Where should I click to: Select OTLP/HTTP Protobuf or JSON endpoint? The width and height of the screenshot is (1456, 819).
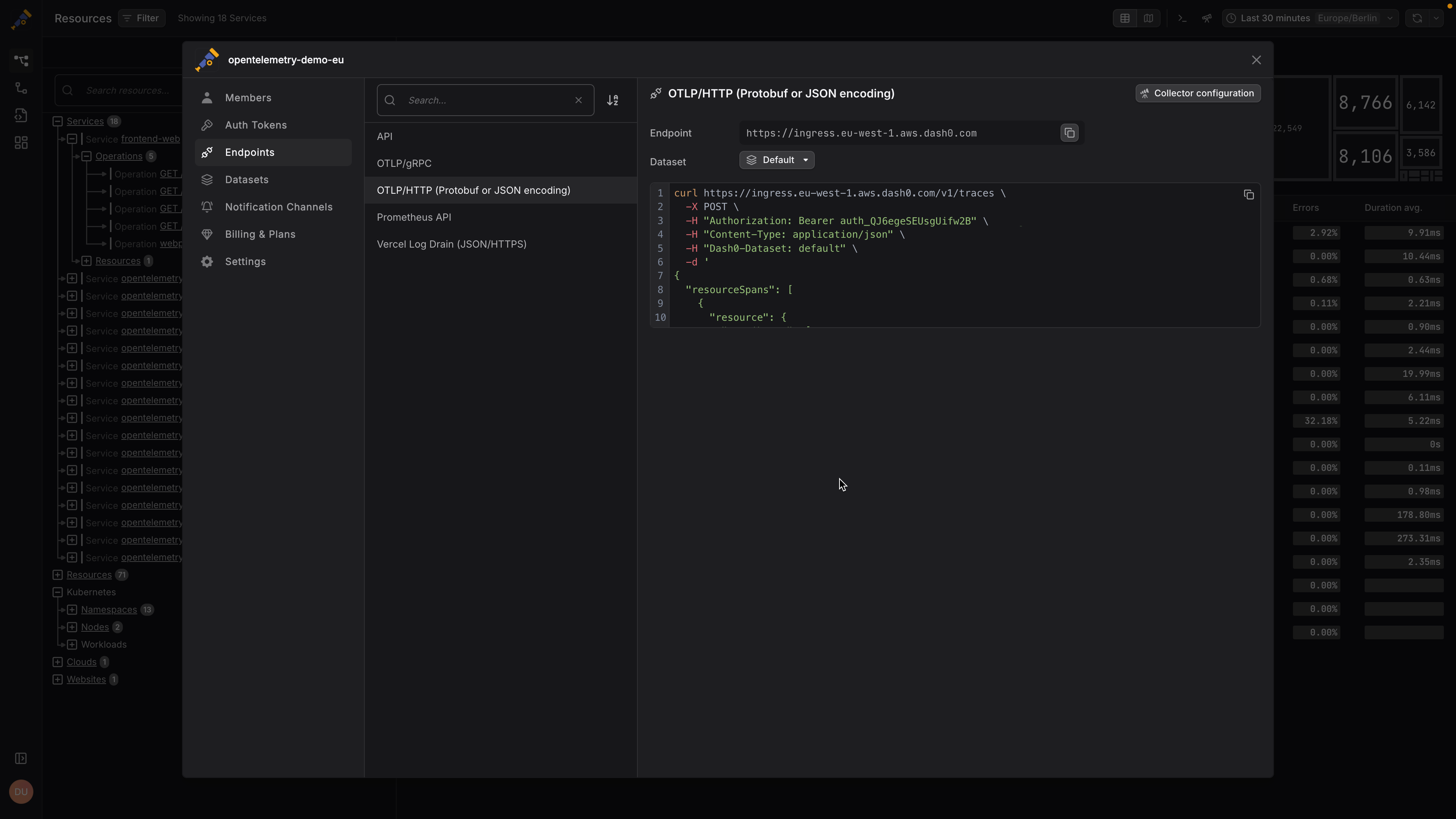[x=500, y=190]
